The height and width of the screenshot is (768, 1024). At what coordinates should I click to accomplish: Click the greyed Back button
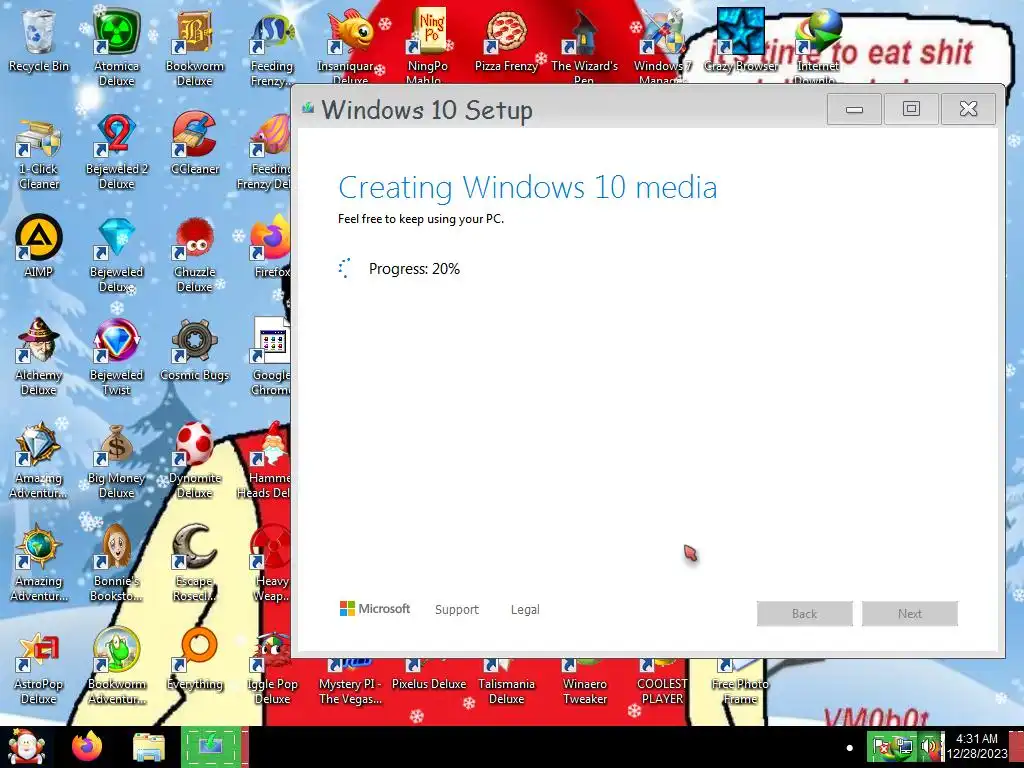tap(805, 613)
